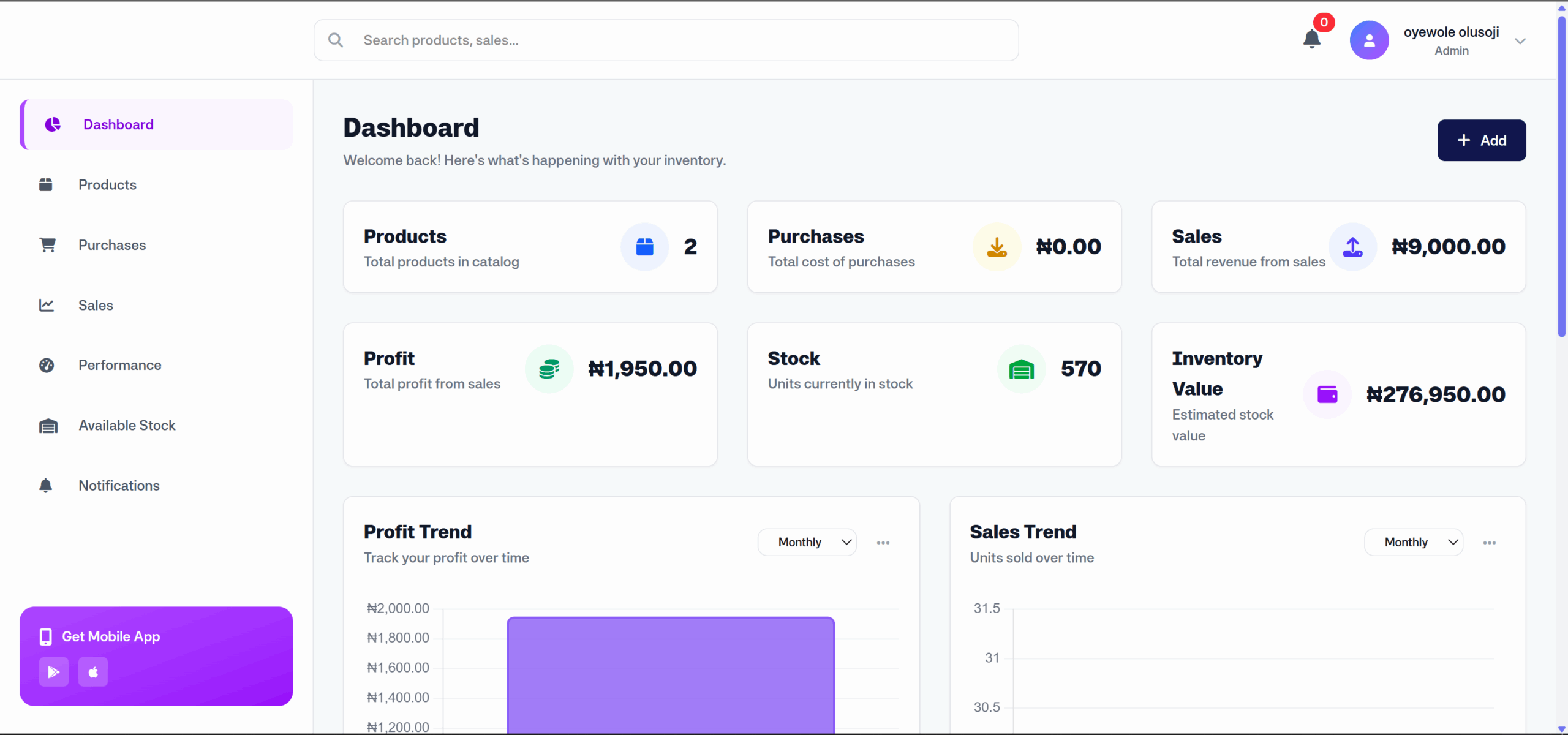Screen dimensions: 1568x735
Task: Open Sales Trend Monthly dropdown
Action: [x=1413, y=542]
